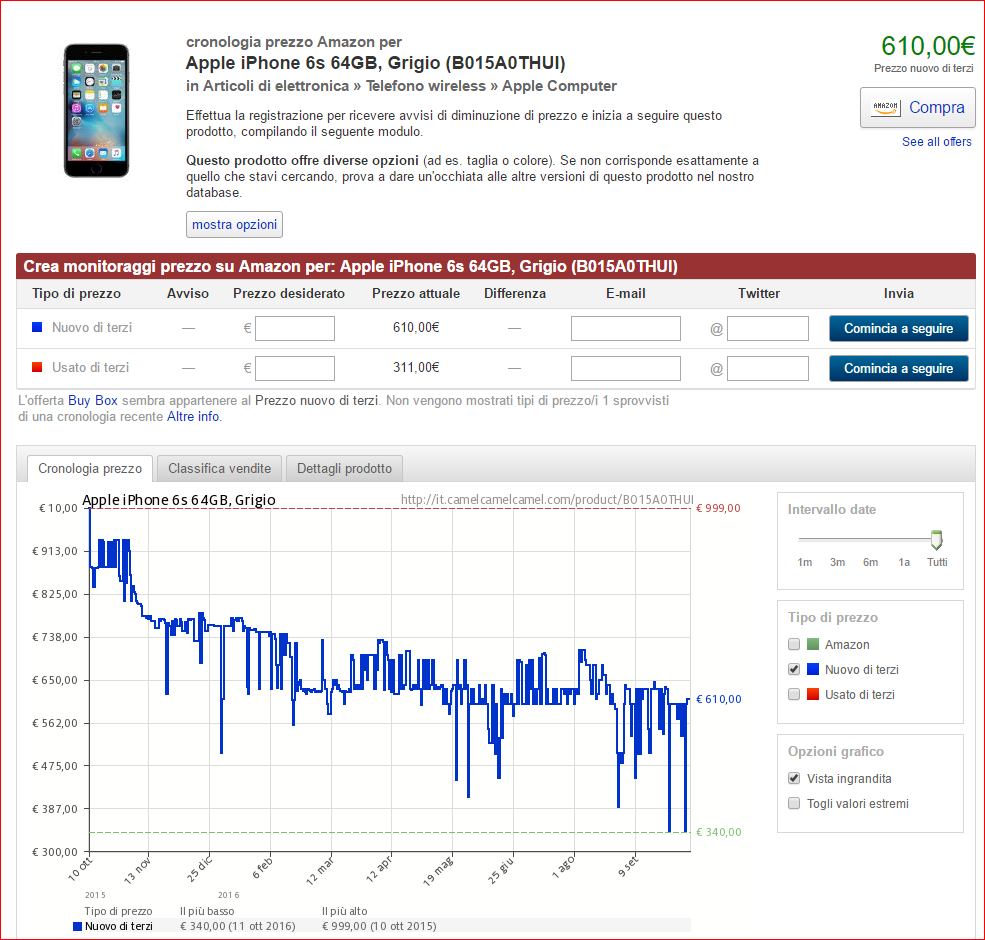Enable Usato di terzi price type checkbox
The width and height of the screenshot is (985, 940).
[794, 694]
